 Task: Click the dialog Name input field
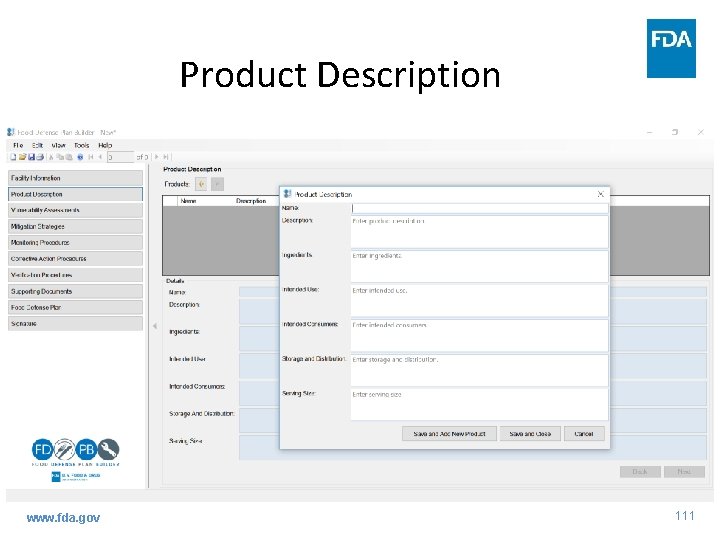tap(479, 208)
